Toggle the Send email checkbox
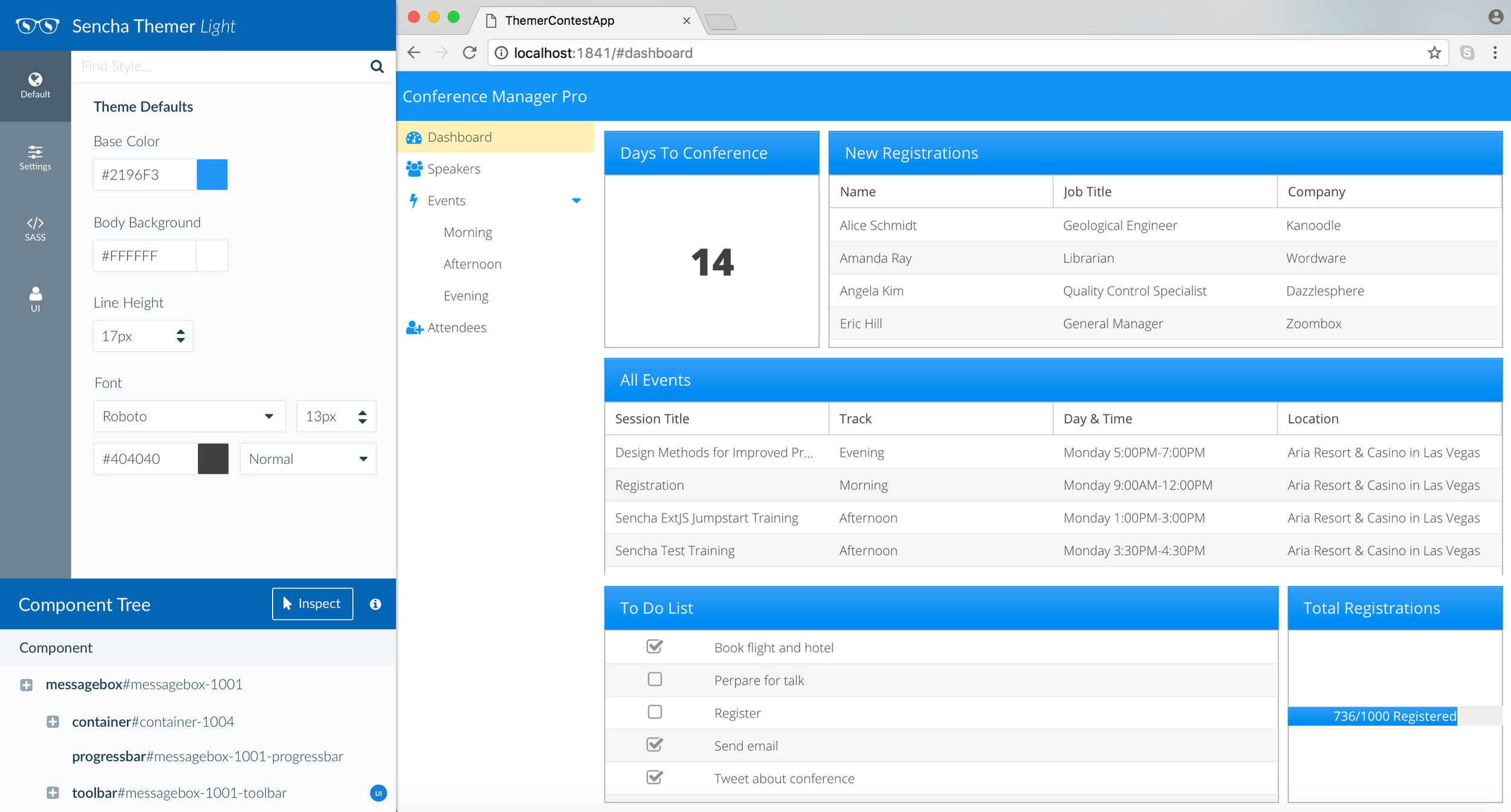Viewport: 1511px width, 812px height. point(654,744)
